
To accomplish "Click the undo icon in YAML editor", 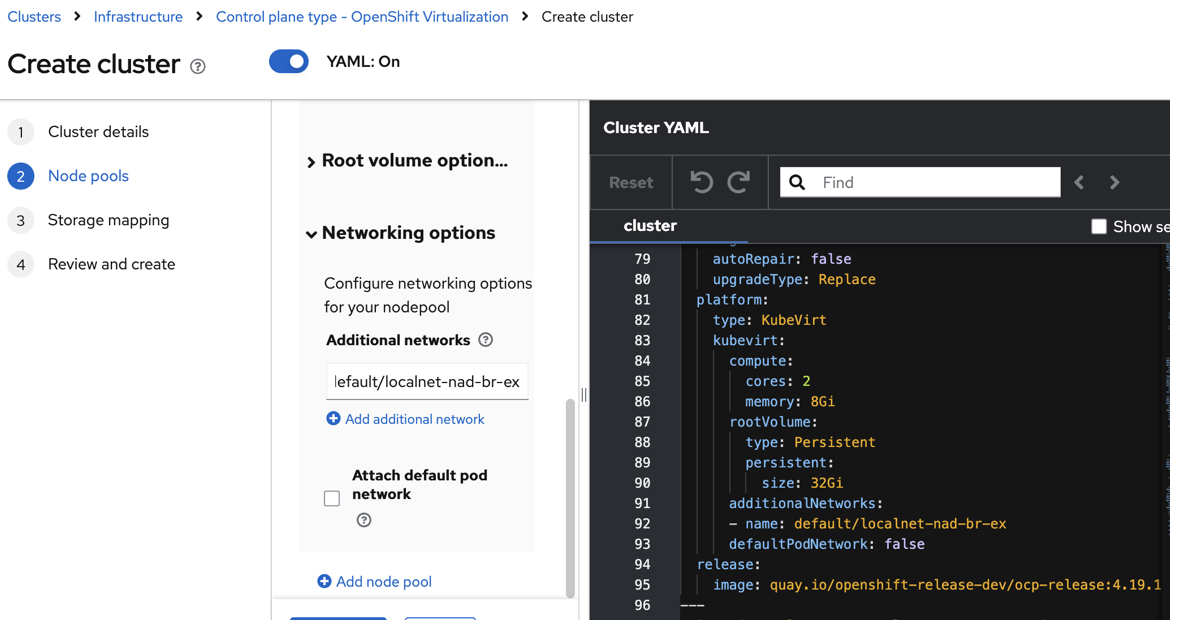I will pos(701,182).
